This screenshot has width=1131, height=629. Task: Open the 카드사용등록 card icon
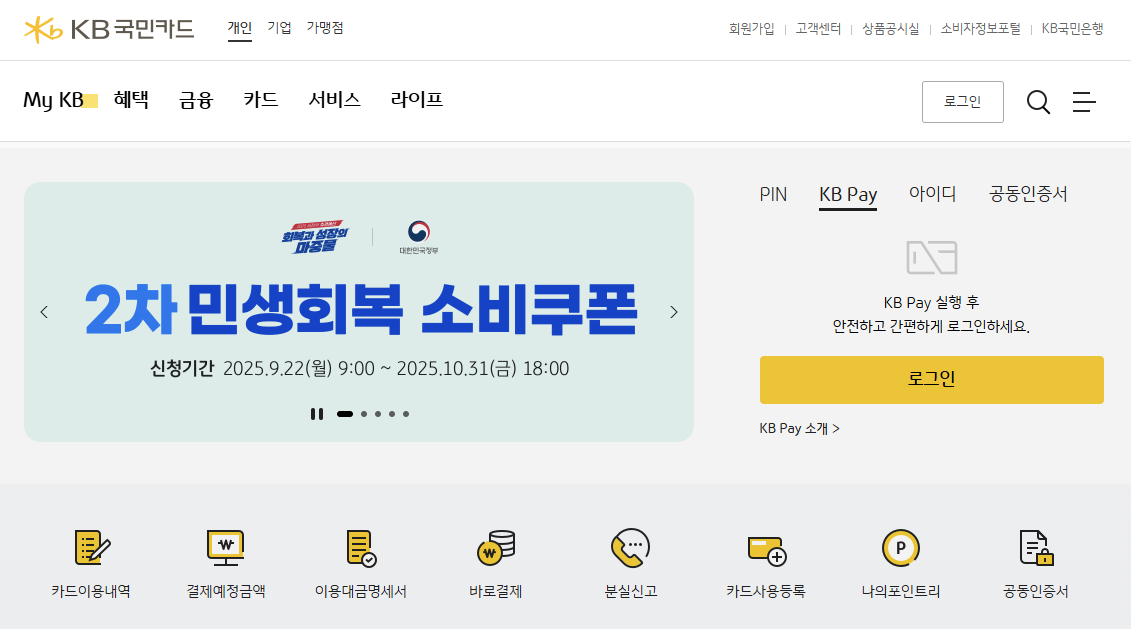point(766,550)
